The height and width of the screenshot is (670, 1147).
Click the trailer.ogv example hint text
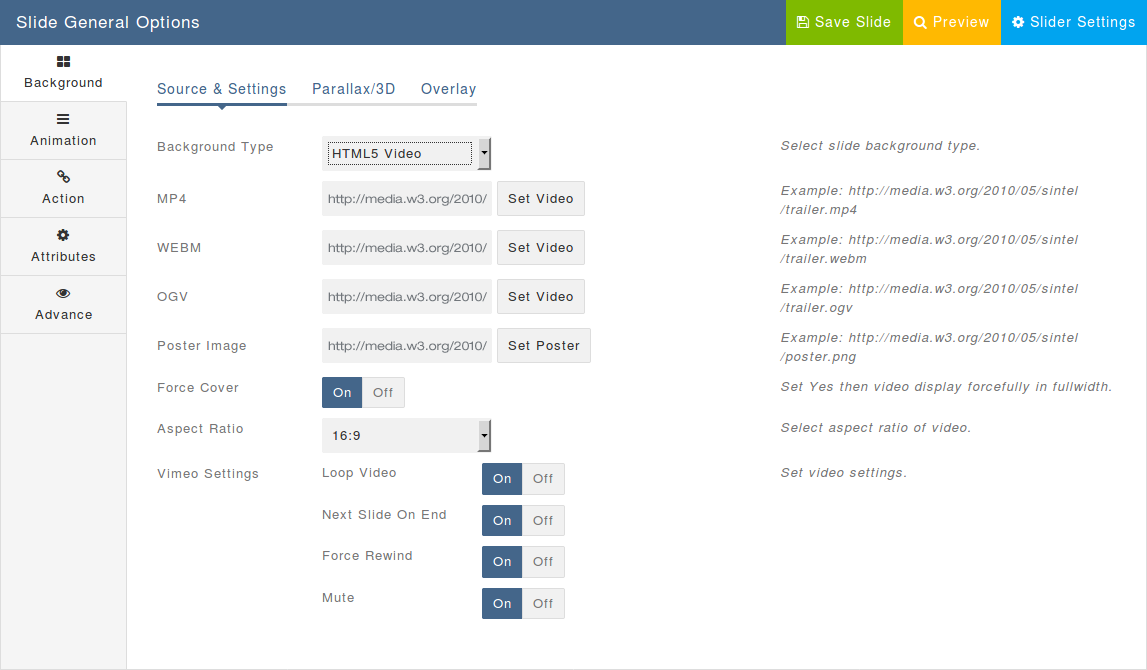(x=929, y=298)
